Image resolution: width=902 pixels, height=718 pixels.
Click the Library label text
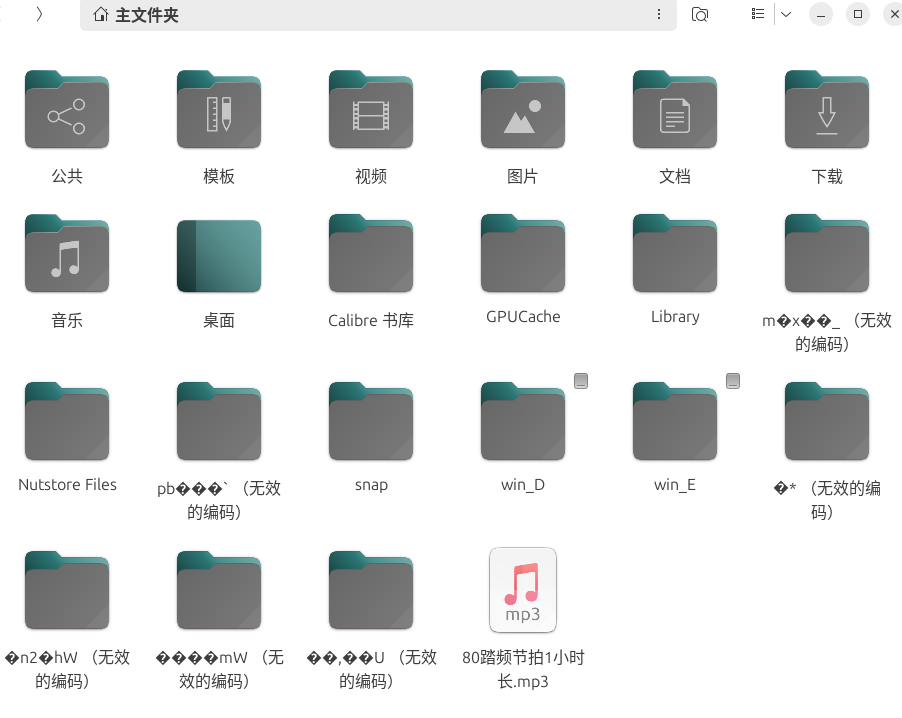click(x=675, y=316)
